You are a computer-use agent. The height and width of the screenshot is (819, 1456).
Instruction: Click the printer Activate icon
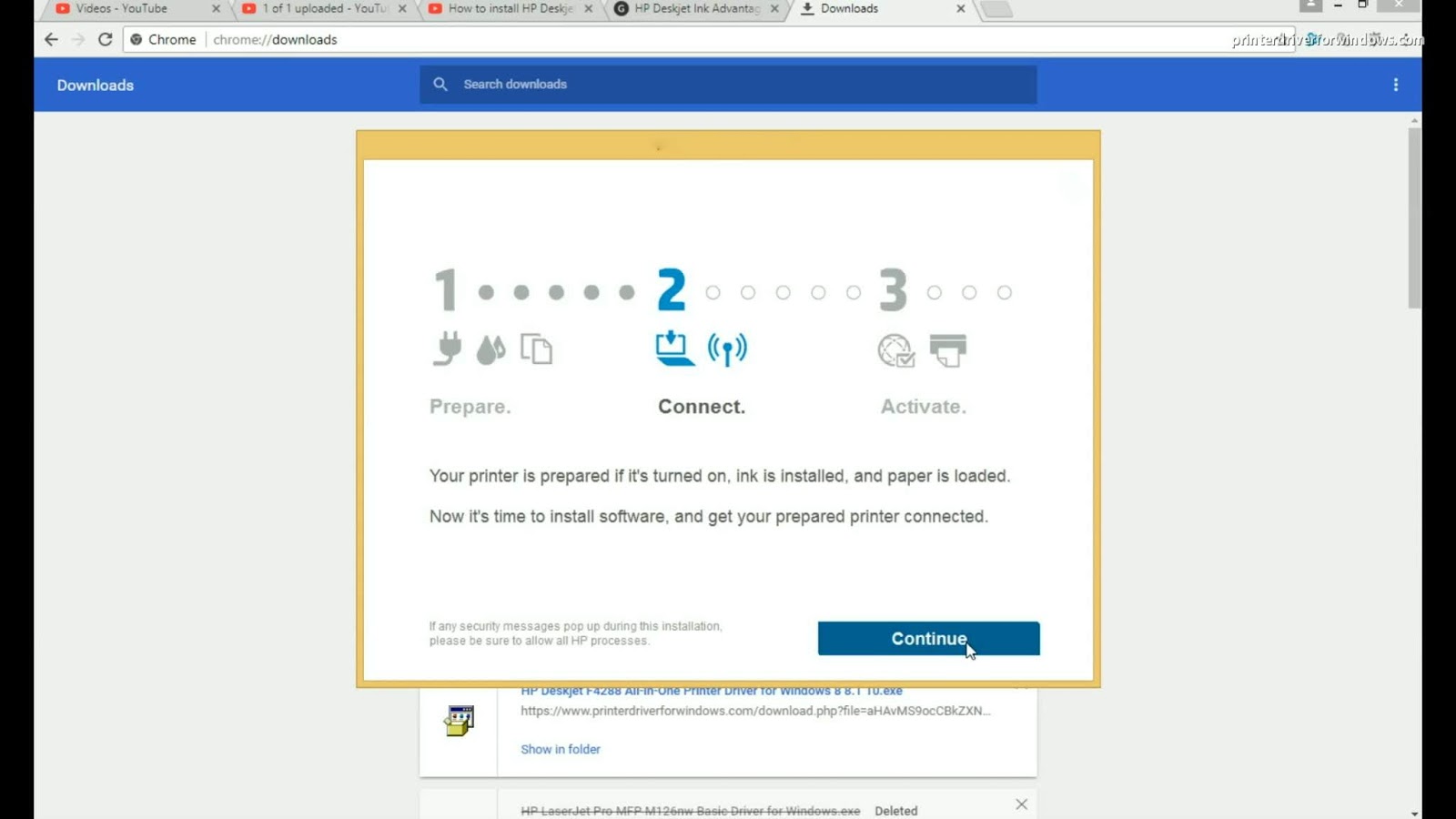tap(948, 350)
